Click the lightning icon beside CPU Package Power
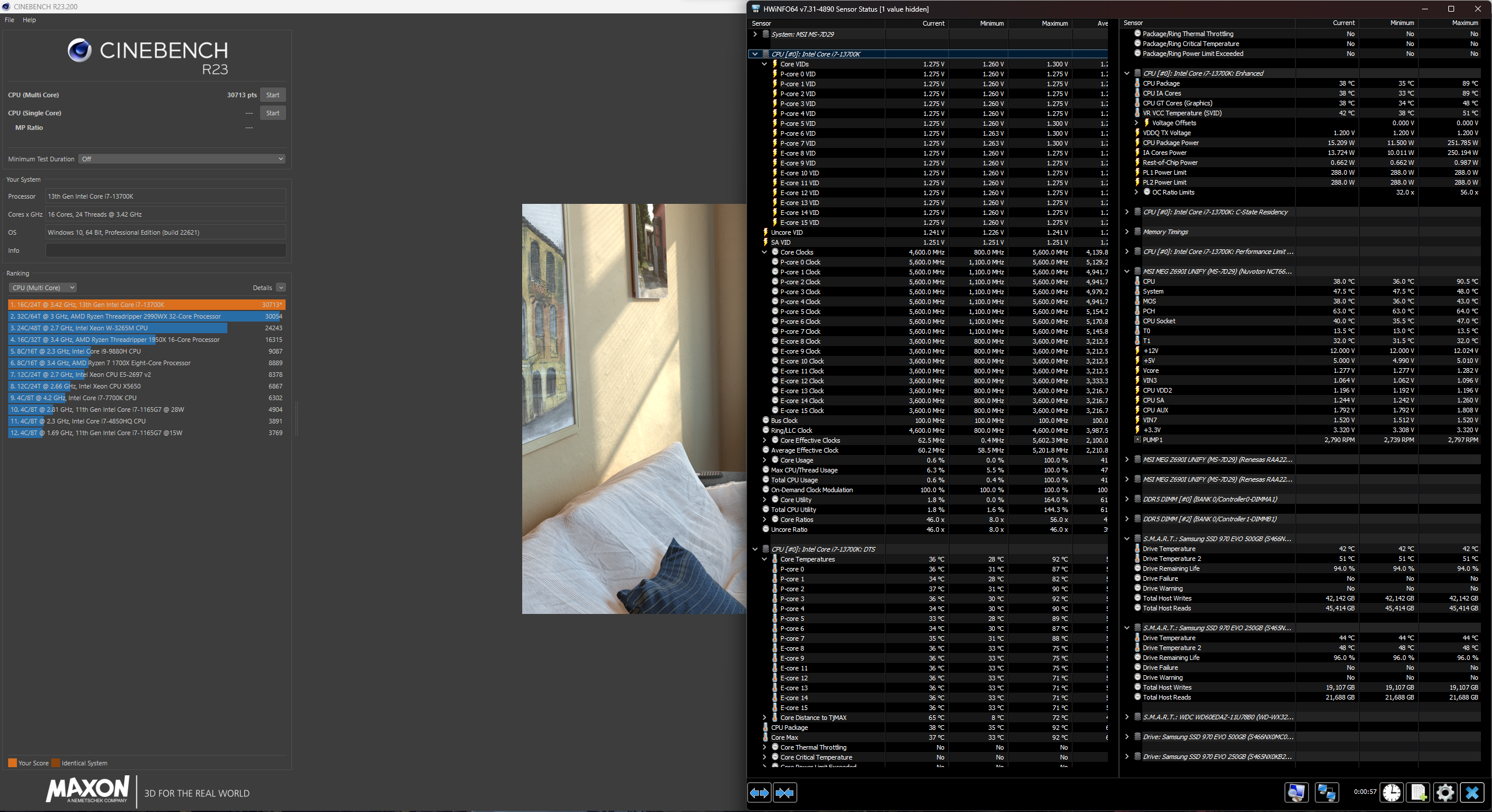 pos(1137,143)
